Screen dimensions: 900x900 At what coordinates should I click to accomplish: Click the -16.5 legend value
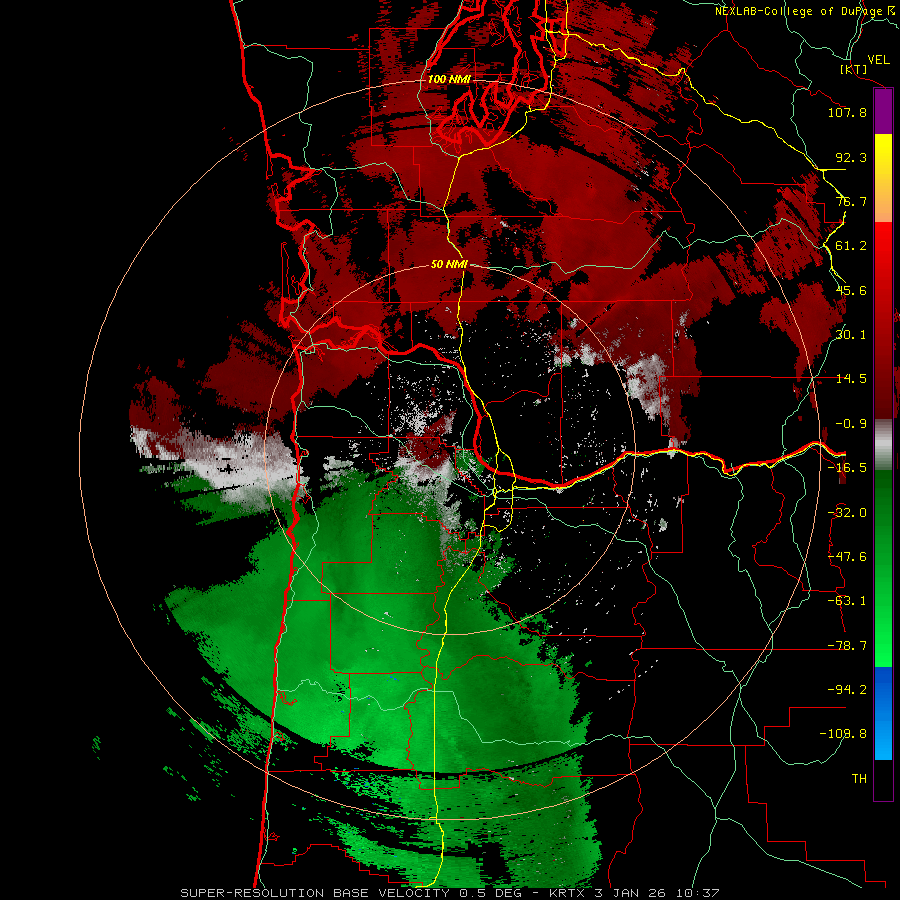pyautogui.click(x=847, y=468)
